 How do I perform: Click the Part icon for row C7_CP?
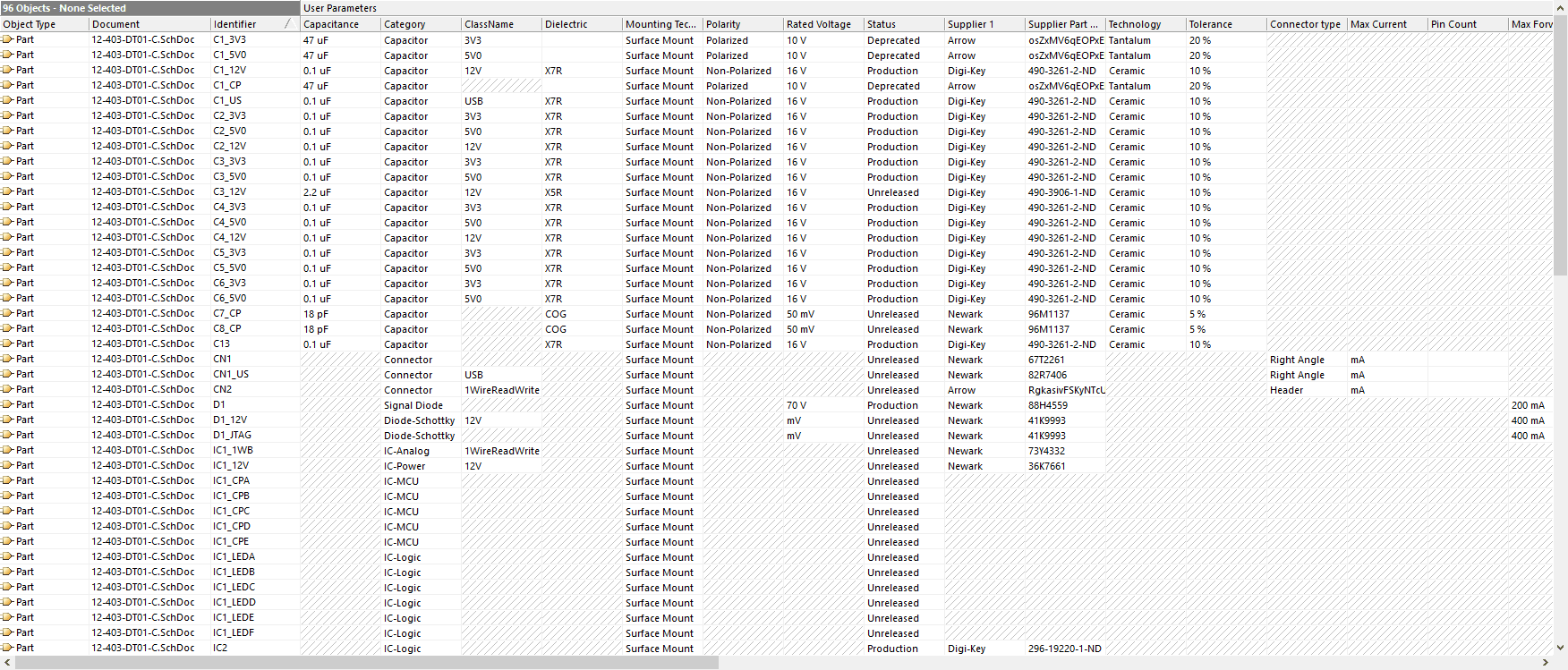[8, 314]
